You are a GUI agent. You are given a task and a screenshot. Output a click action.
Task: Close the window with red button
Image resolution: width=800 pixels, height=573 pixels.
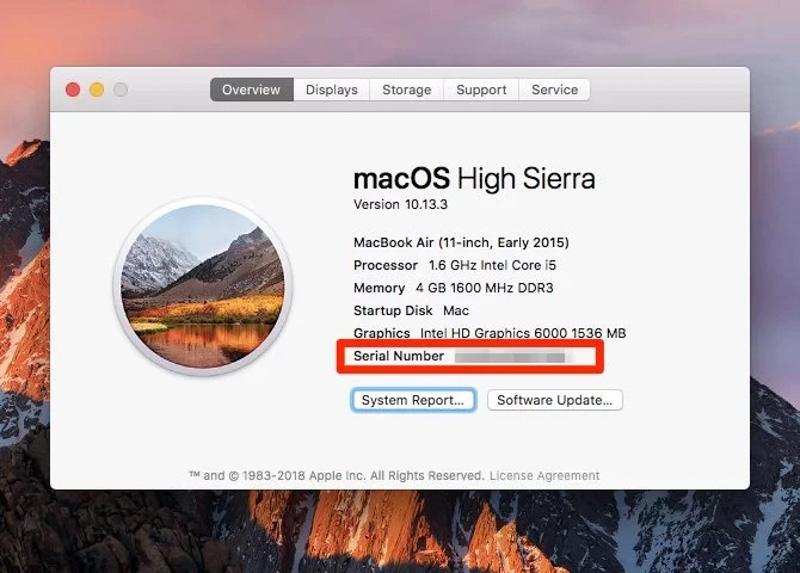[x=73, y=90]
